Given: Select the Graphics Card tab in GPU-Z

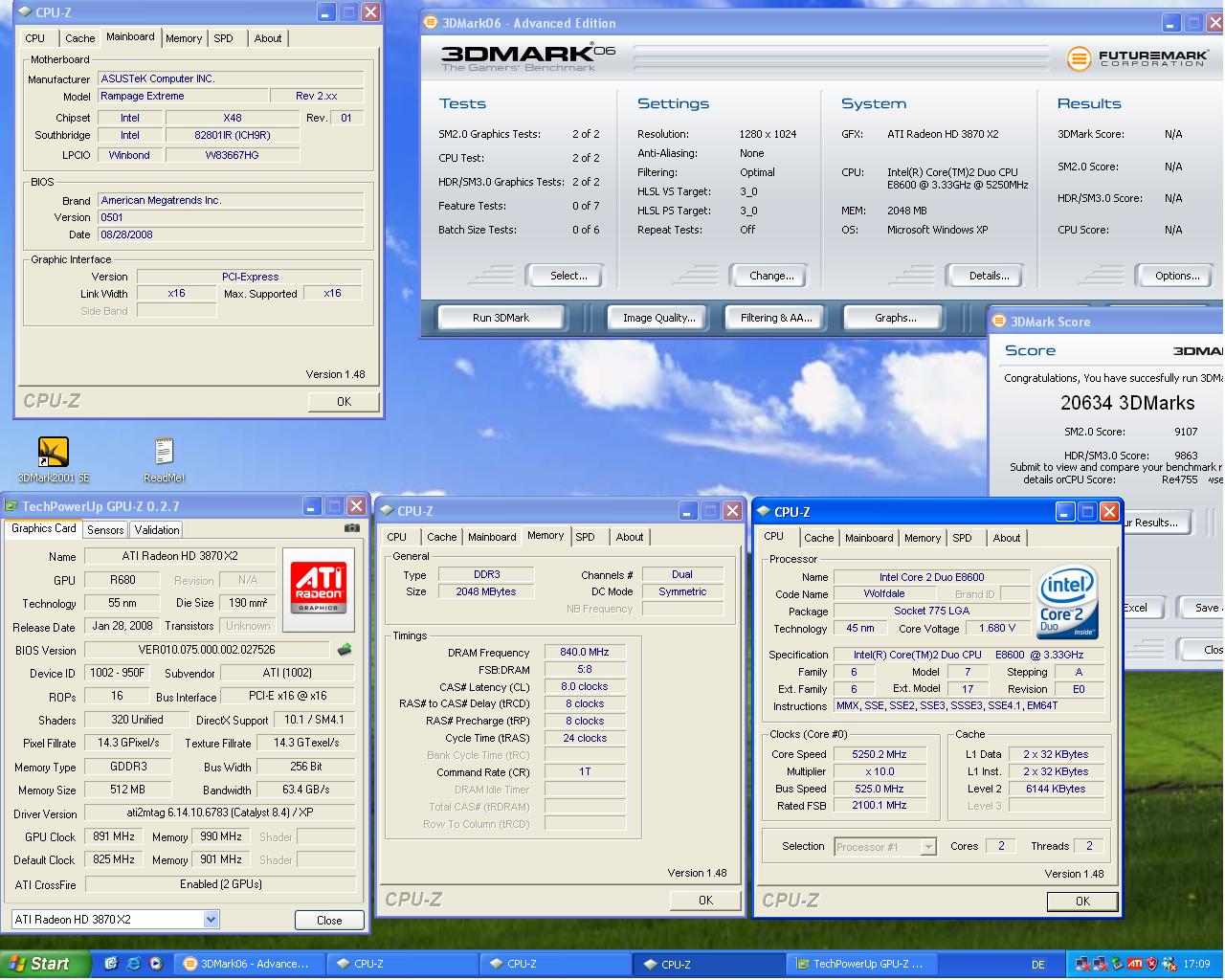Looking at the screenshot, I should tap(44, 528).
